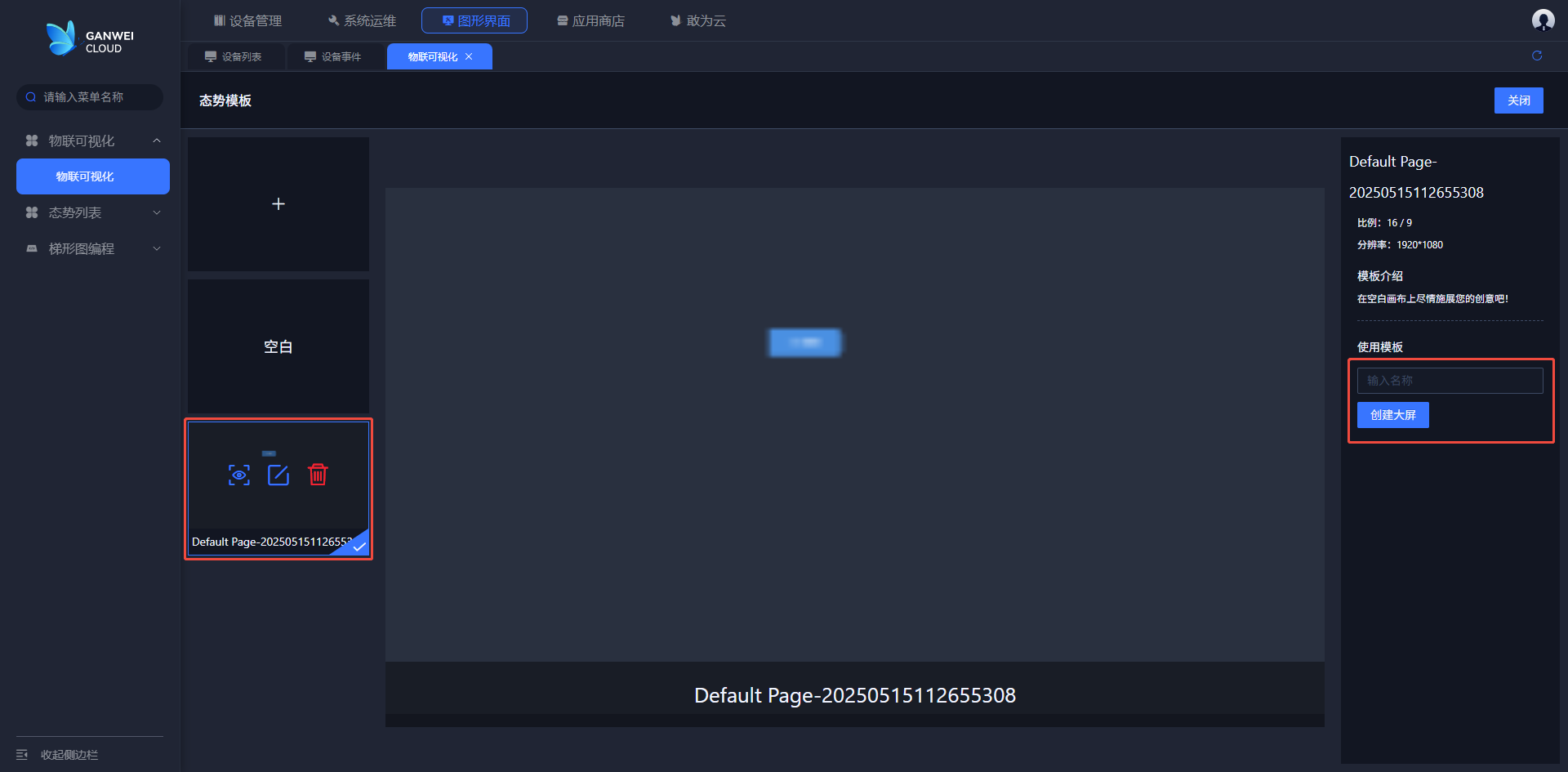The width and height of the screenshot is (1568, 772).
Task: Click the 模板介绍 label
Action: pos(1380,276)
